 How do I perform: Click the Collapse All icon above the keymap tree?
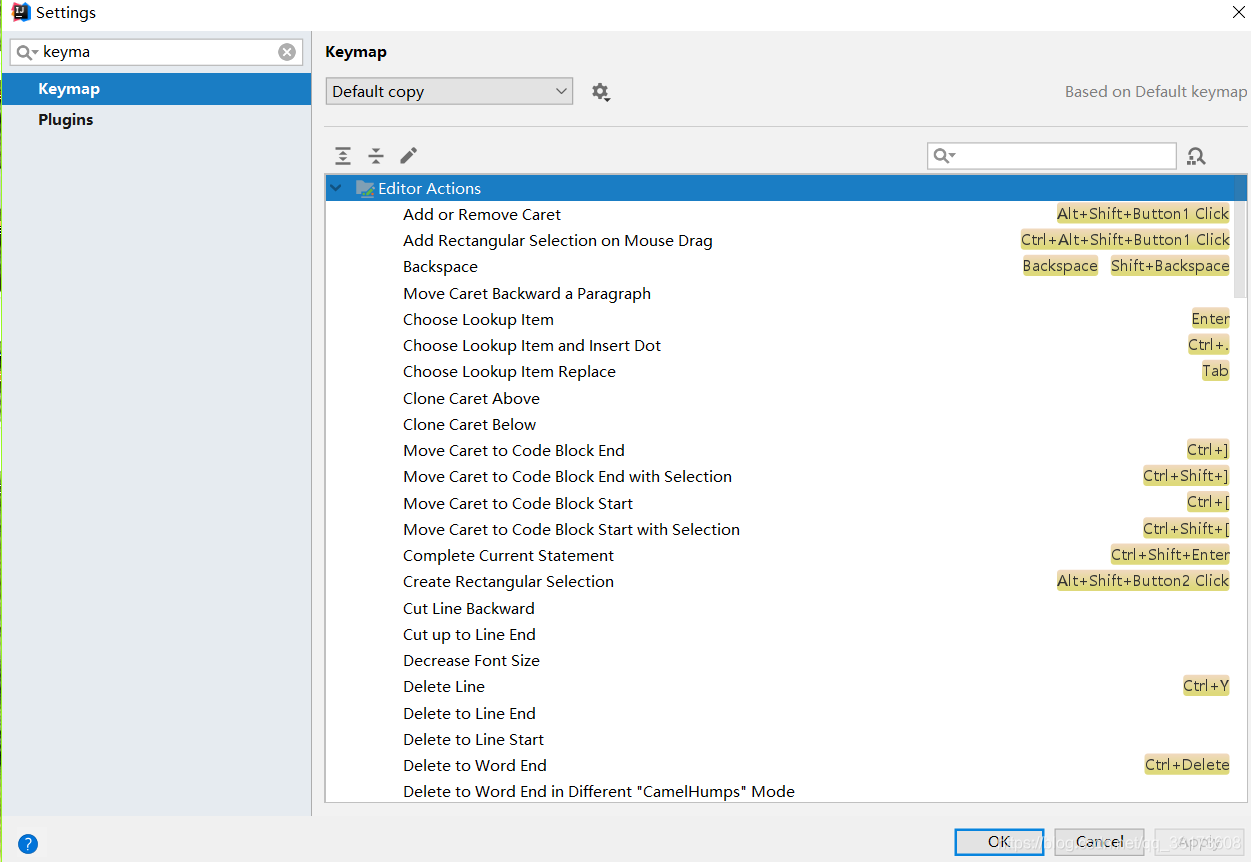pos(376,156)
